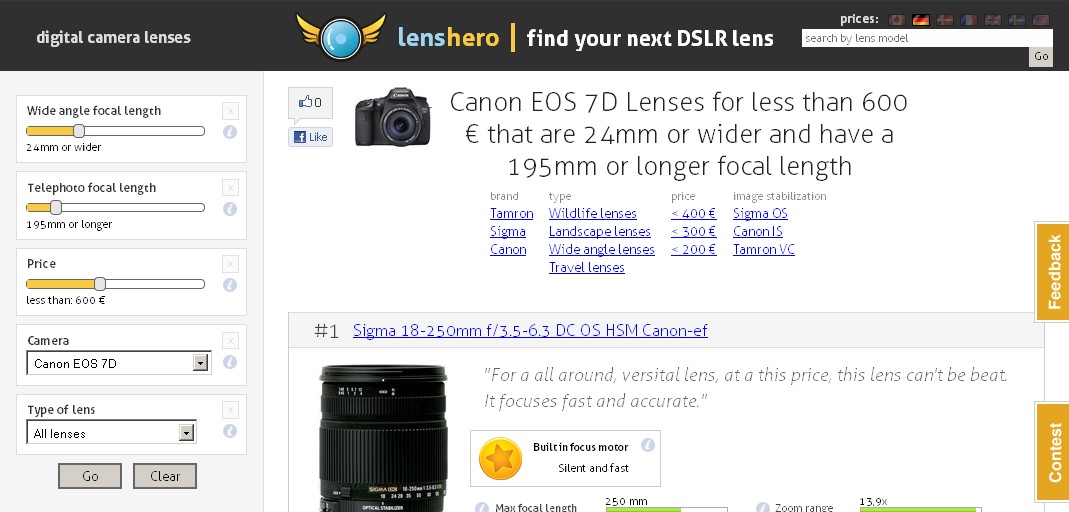1069x512 pixels.
Task: Open the Contest side tab
Action: [1053, 451]
